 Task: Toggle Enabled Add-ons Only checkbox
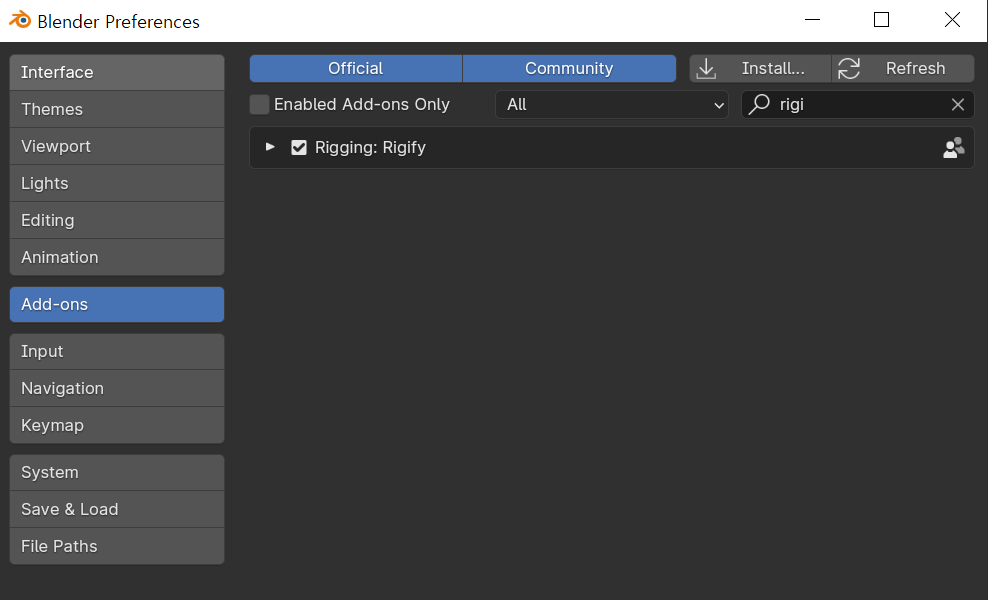click(259, 105)
